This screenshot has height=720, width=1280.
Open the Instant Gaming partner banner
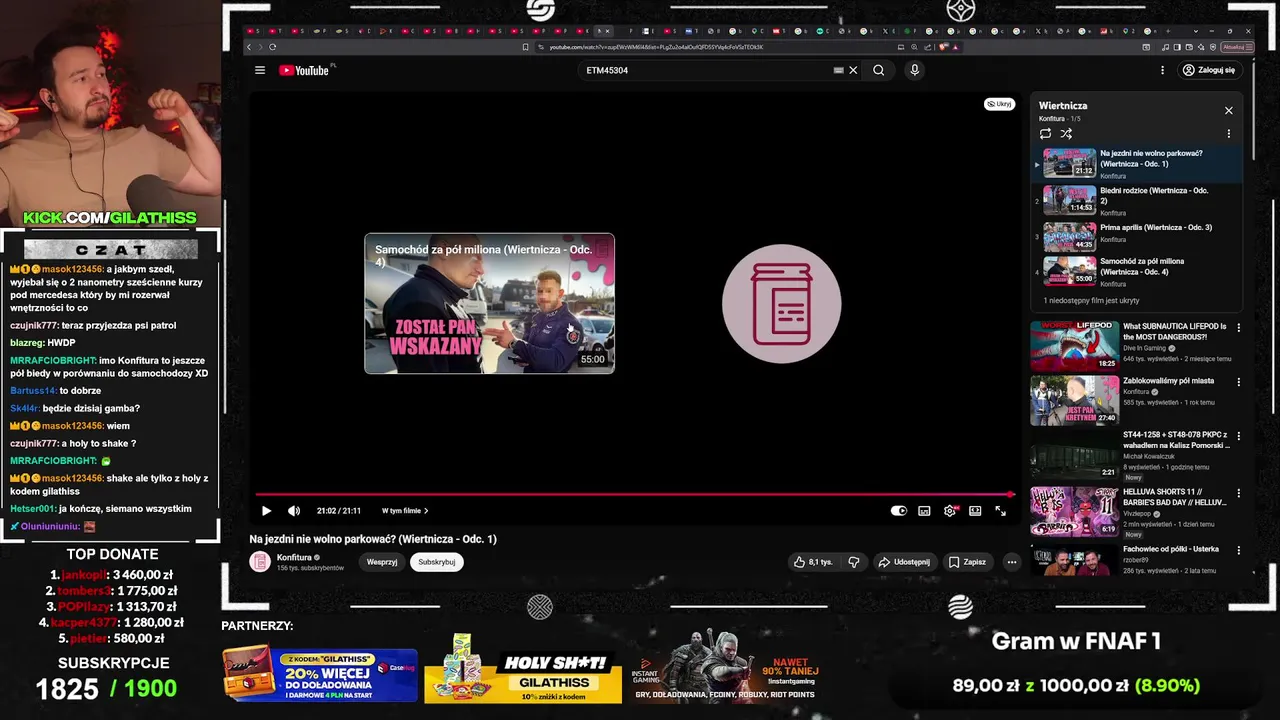(x=726, y=666)
